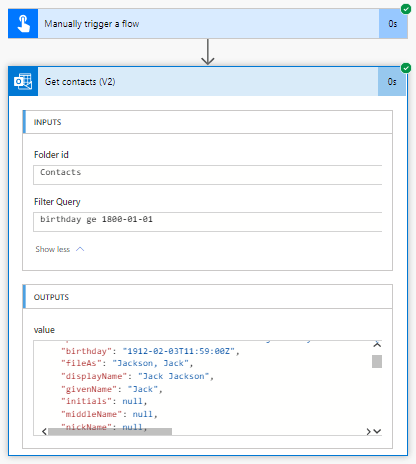Viewport: 416px width, 464px height.
Task: Click the Filter Query label
Action: coord(57,202)
